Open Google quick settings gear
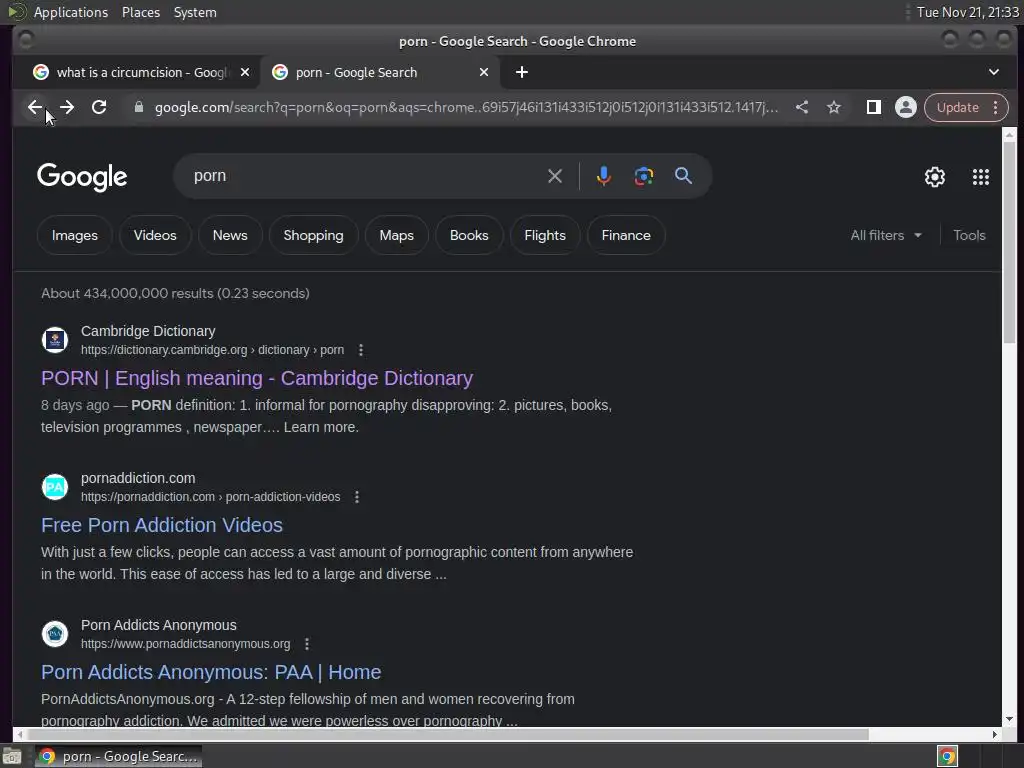The height and width of the screenshot is (768, 1024). [x=935, y=176]
